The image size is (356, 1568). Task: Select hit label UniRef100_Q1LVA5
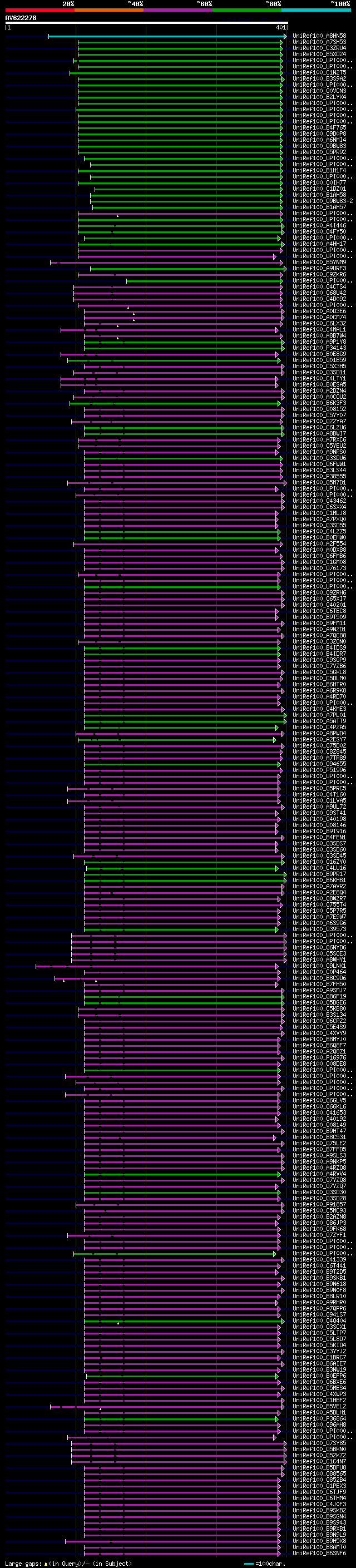[x=319, y=800]
